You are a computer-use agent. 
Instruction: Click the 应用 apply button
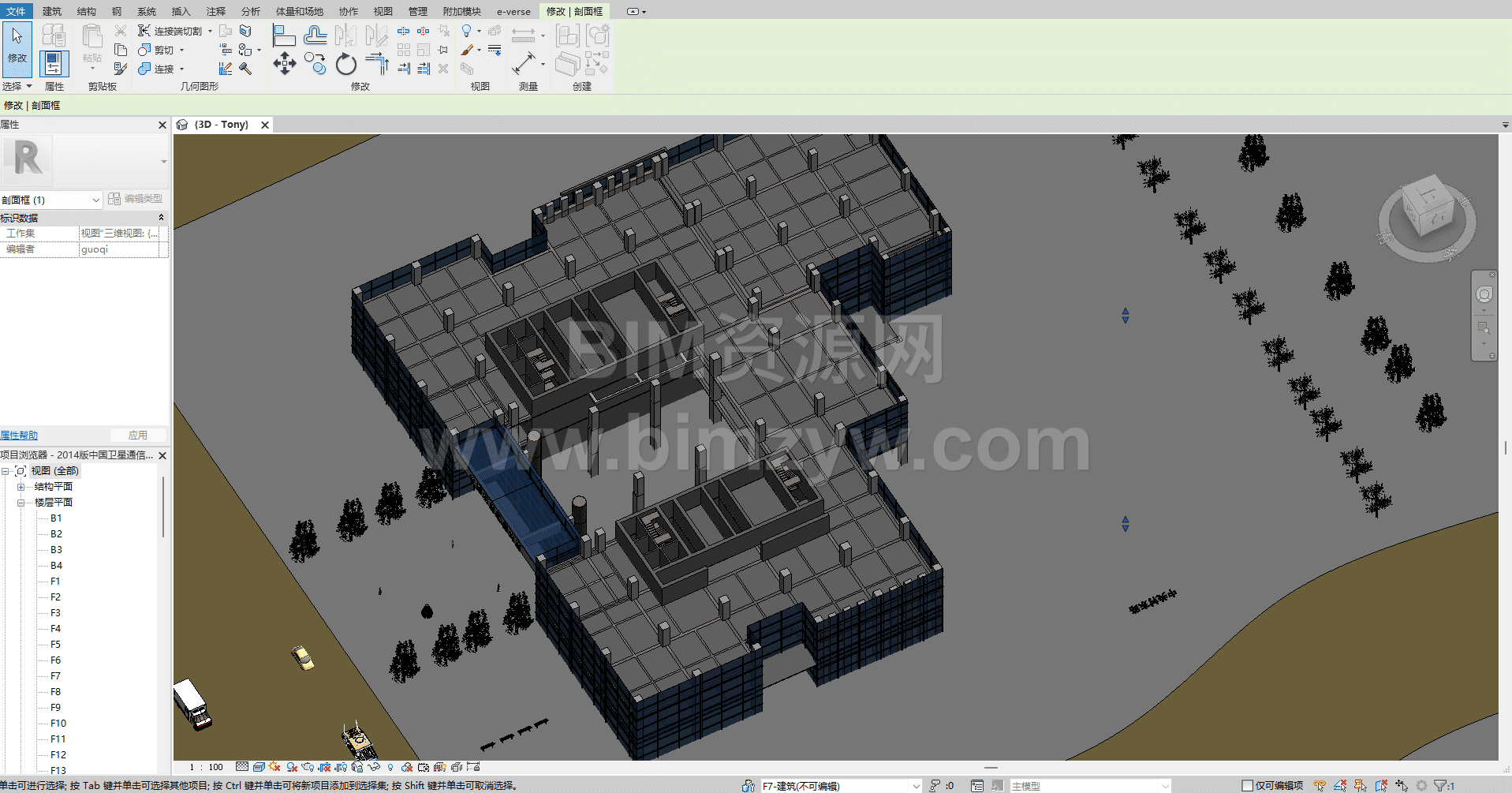[138, 436]
